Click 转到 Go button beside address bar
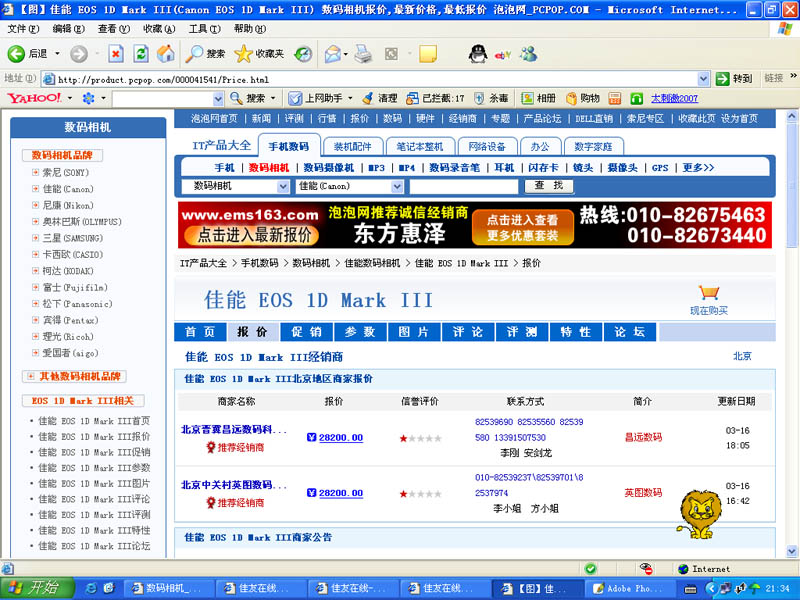 734,79
